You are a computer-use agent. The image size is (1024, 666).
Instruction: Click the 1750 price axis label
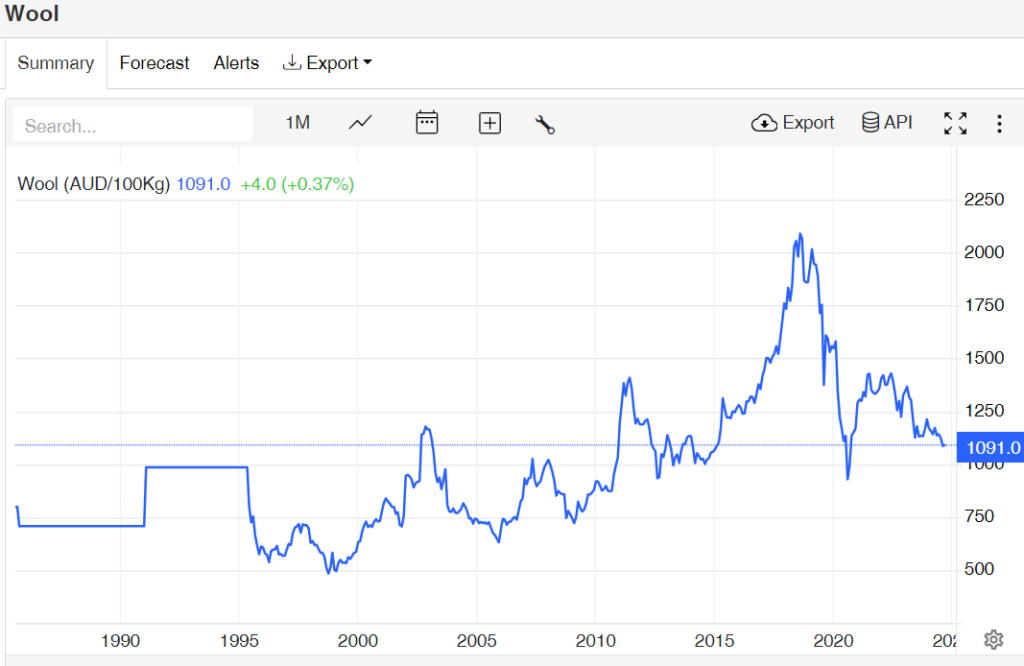click(984, 305)
